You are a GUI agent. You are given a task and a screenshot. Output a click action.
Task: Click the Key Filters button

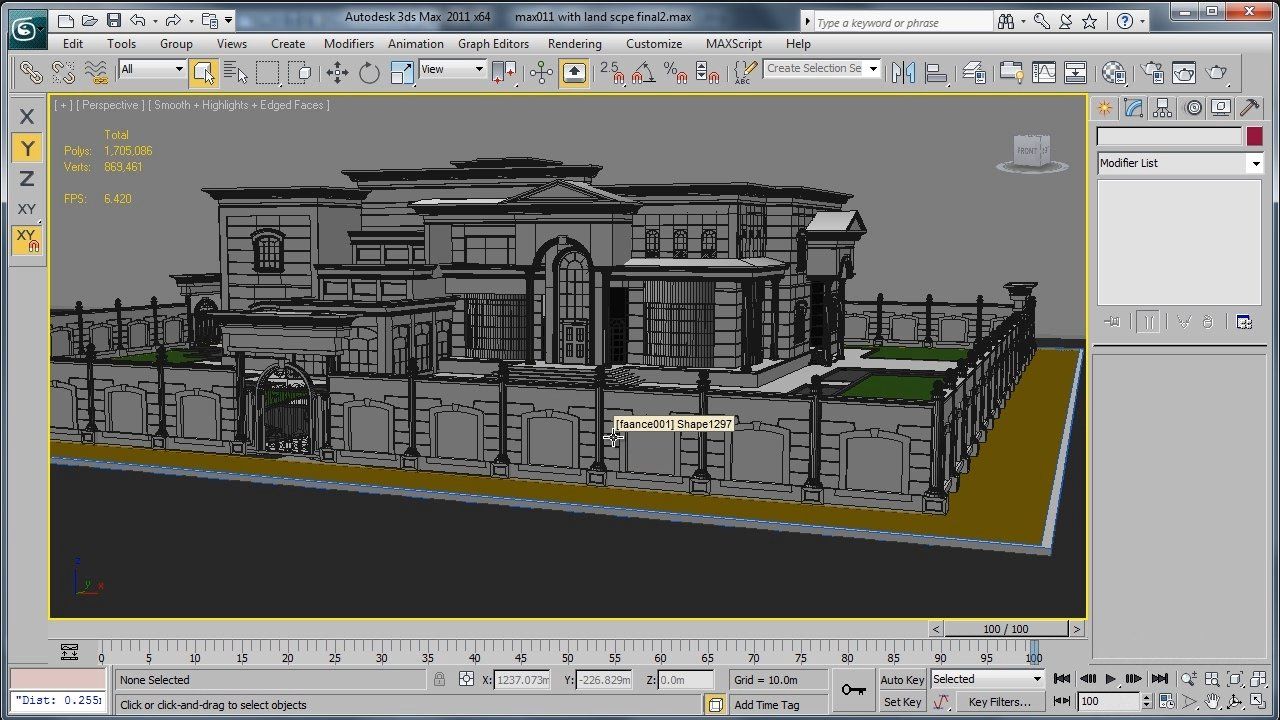(999, 702)
